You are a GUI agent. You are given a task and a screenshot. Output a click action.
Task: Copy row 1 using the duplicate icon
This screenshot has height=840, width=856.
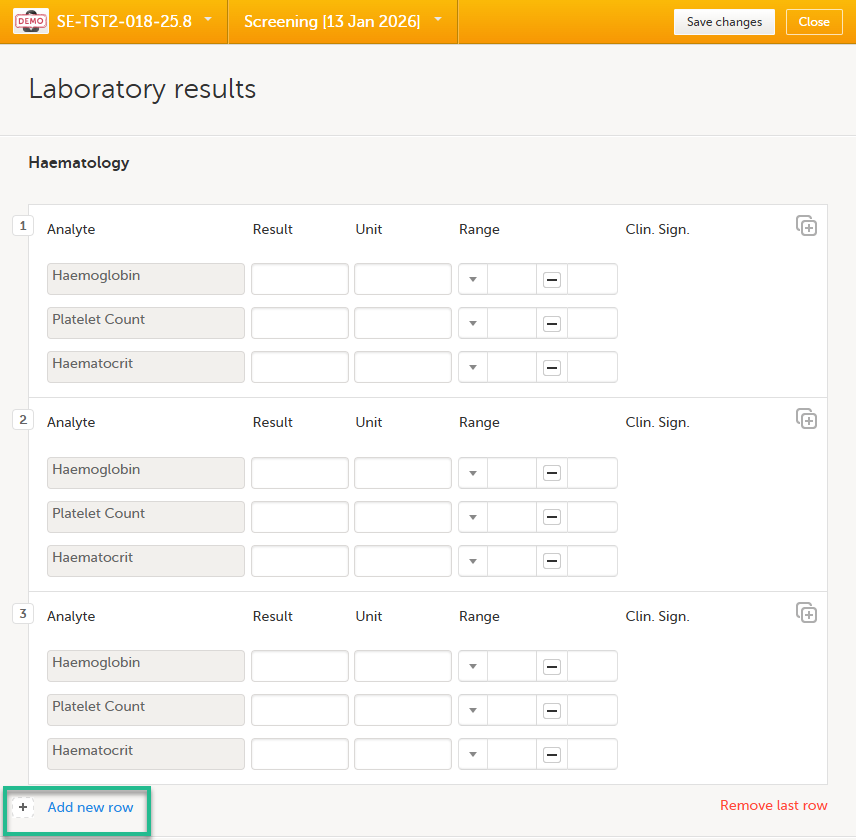tap(806, 226)
